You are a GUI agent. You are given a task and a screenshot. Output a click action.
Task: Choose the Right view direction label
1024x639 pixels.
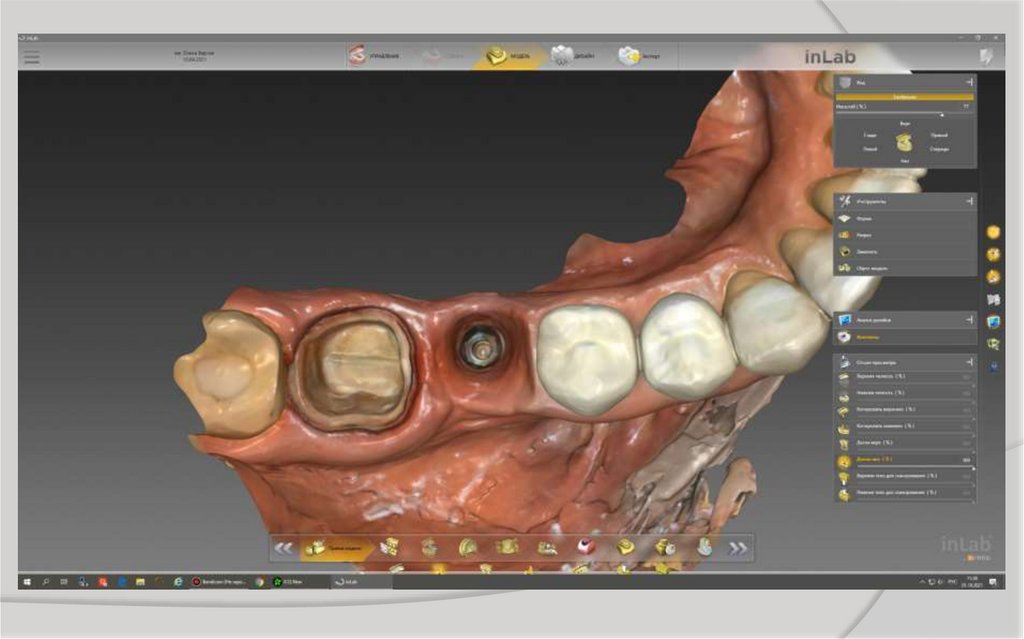pyautogui.click(x=939, y=135)
